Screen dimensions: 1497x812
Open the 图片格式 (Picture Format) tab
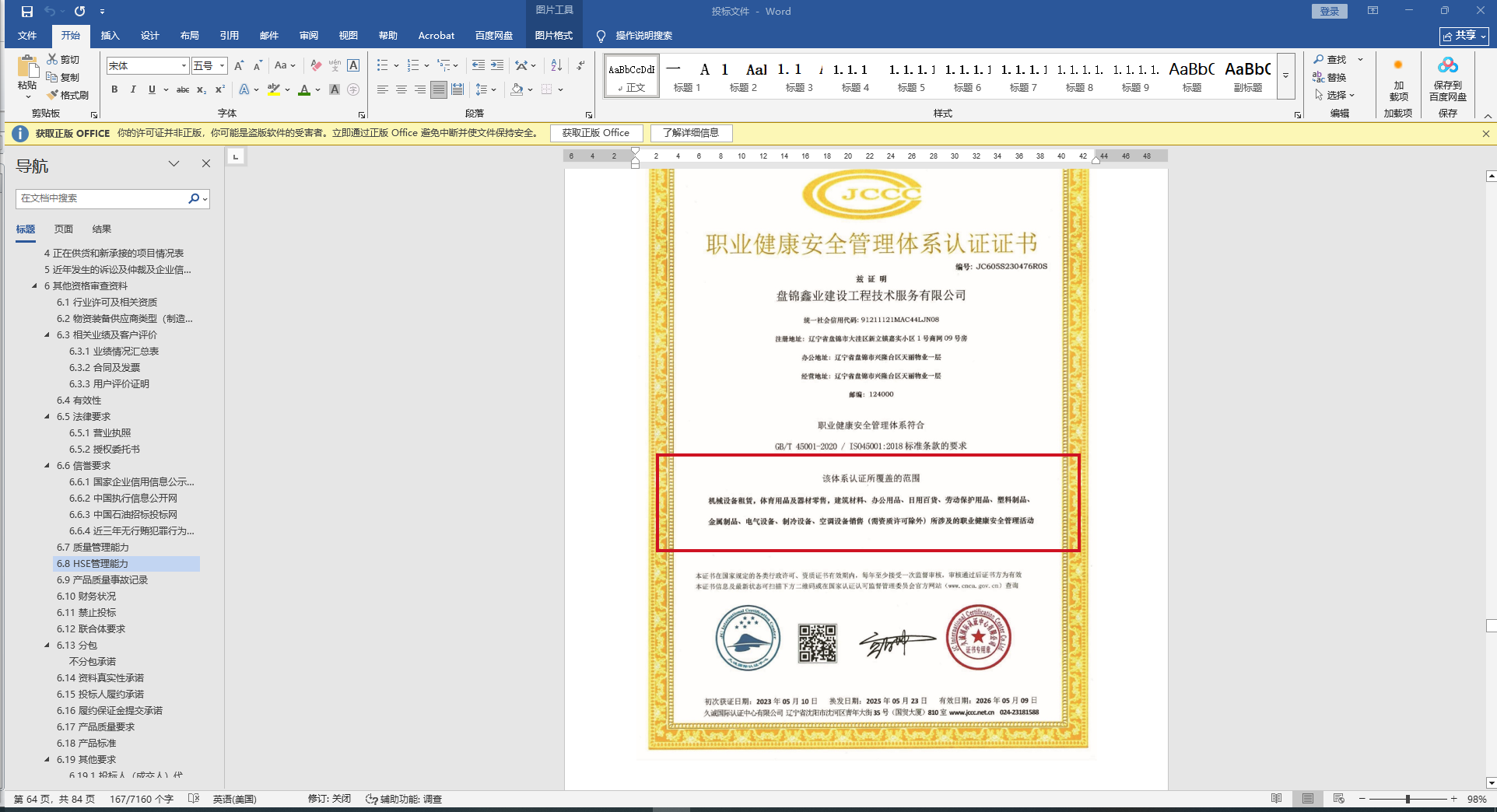point(554,36)
